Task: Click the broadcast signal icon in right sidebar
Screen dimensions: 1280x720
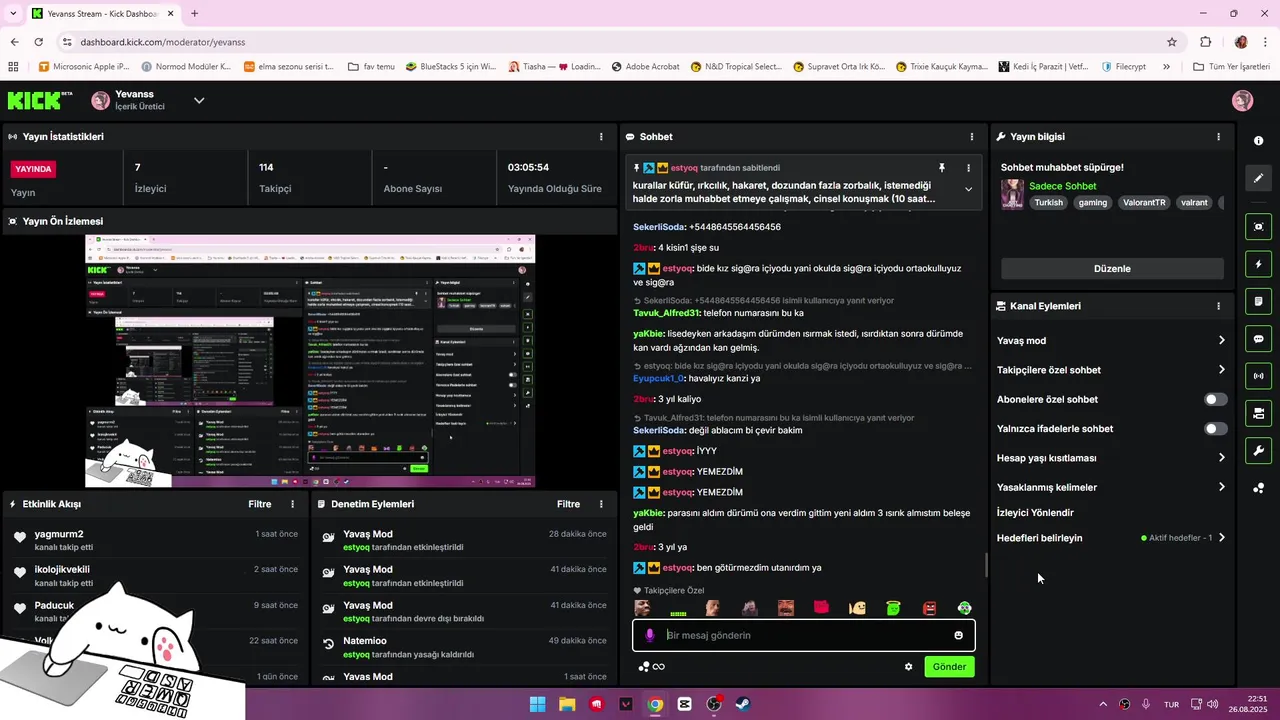Action: click(x=1258, y=376)
